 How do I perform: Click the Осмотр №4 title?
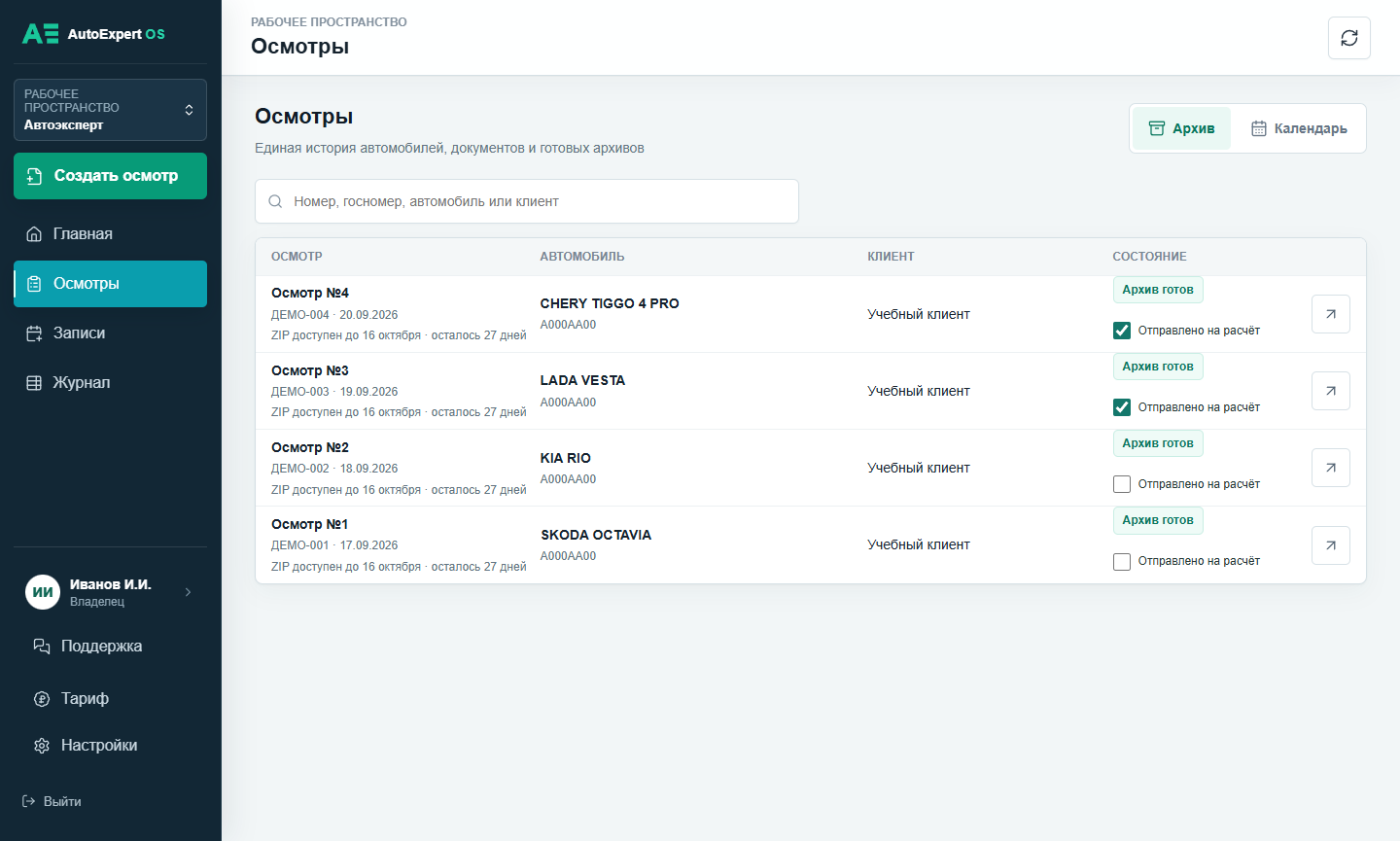(x=310, y=293)
